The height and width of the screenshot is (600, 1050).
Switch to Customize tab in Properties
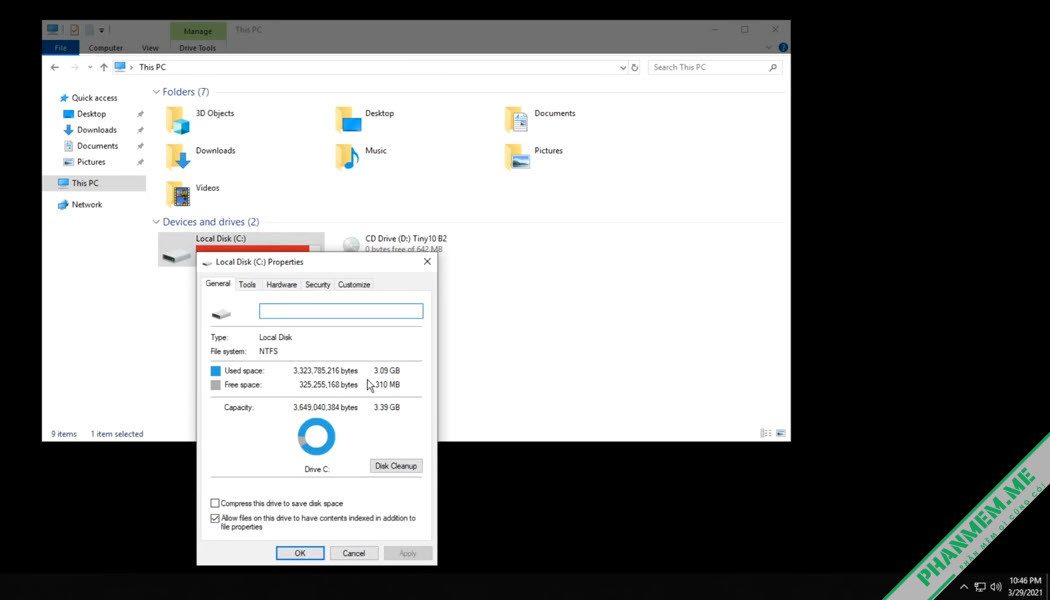[x=354, y=285]
